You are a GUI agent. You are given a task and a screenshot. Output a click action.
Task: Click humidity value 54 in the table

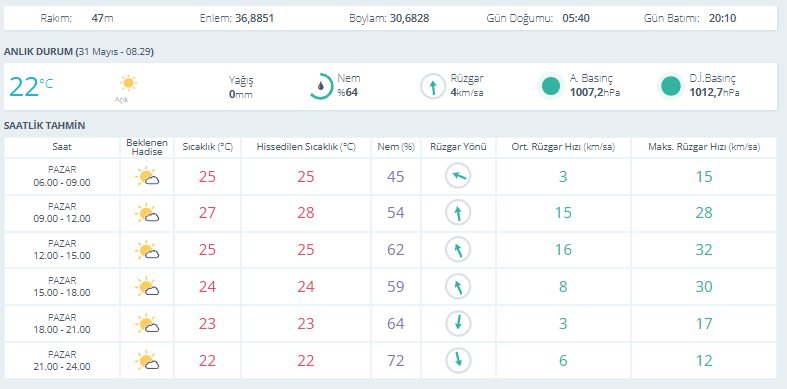[x=396, y=213]
